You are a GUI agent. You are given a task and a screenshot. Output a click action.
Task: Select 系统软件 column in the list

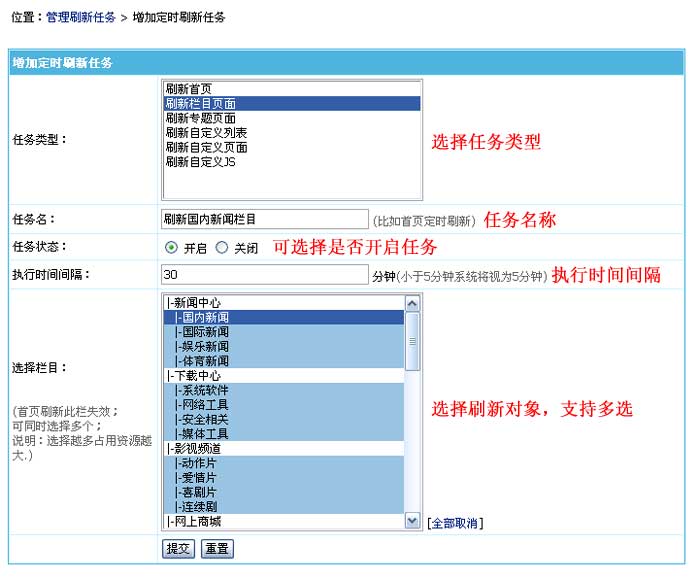pos(203,390)
